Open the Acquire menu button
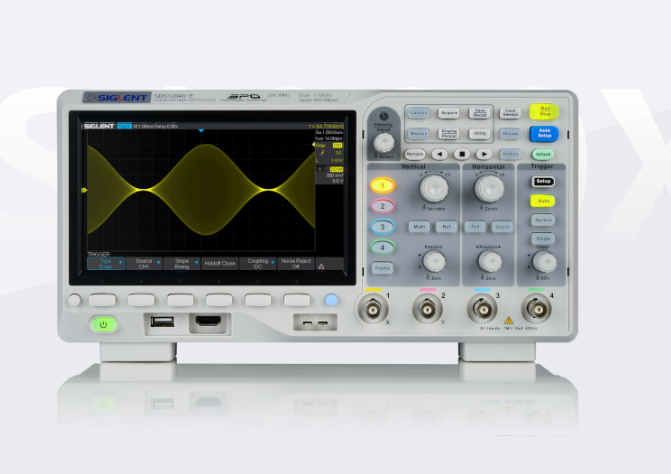 (449, 113)
